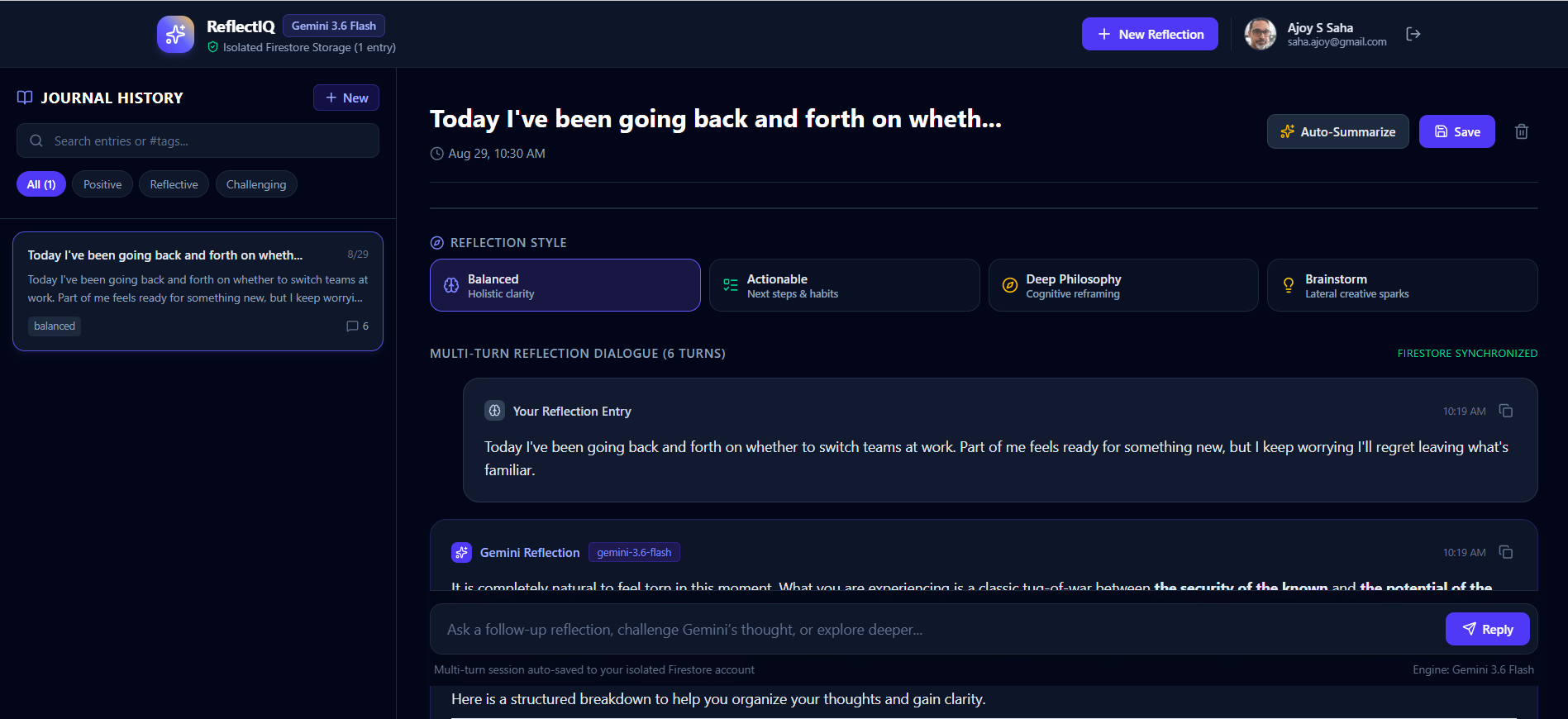The width and height of the screenshot is (1568, 719).
Task: Send follow-up with Reply button
Action: [x=1487, y=629]
